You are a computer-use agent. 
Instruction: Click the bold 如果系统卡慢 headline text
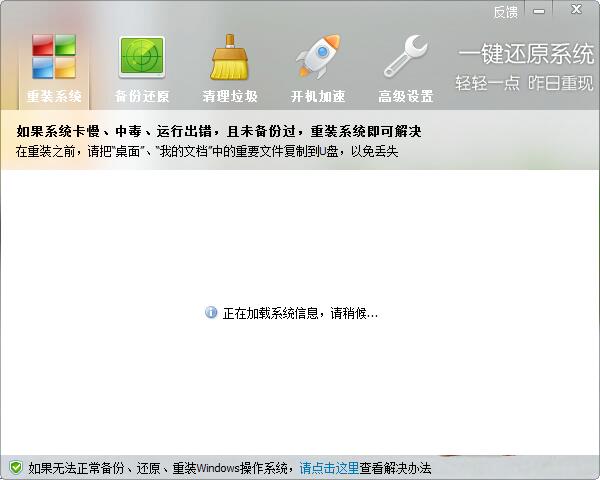click(x=219, y=131)
